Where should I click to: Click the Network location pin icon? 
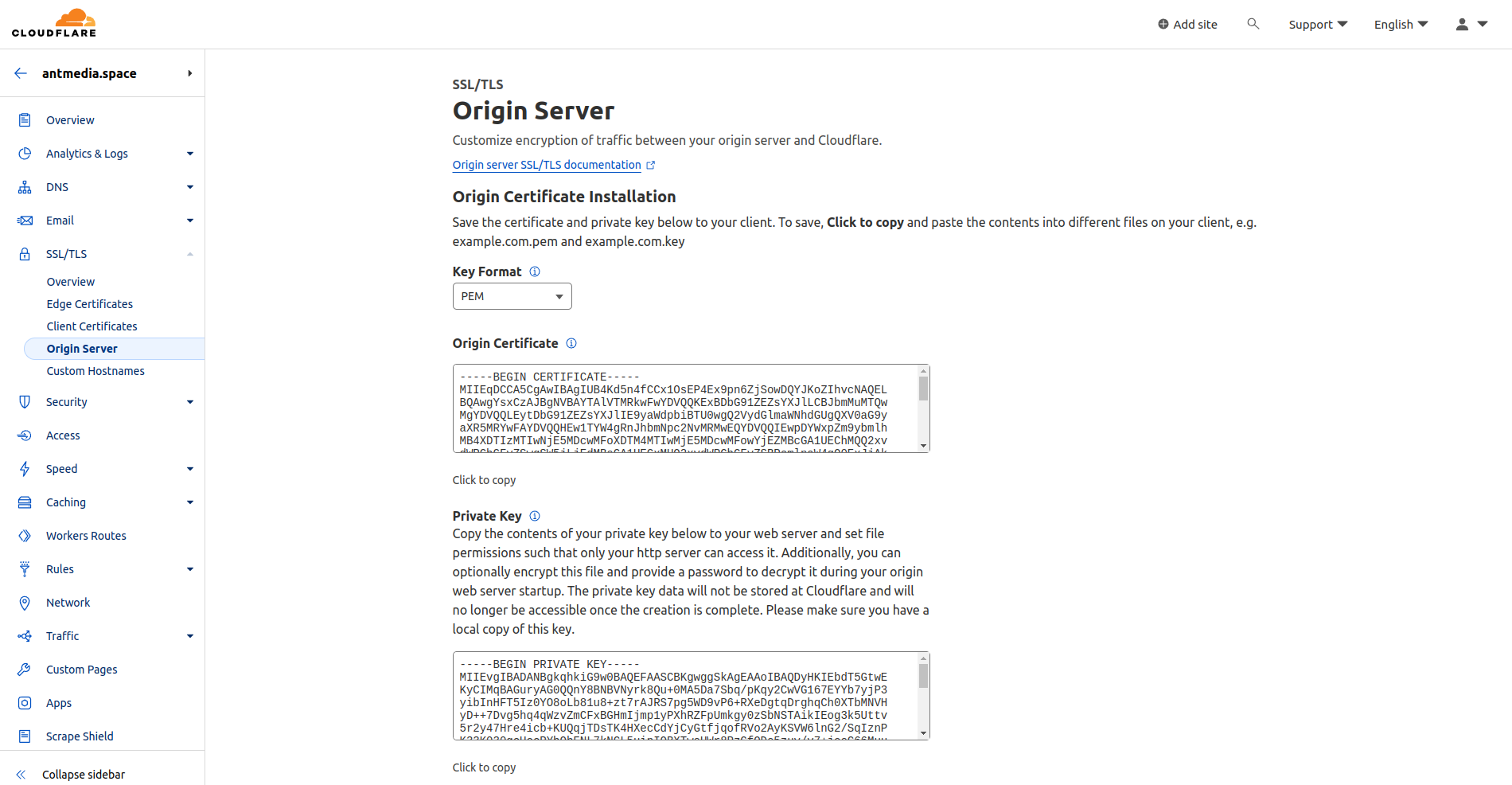click(25, 603)
